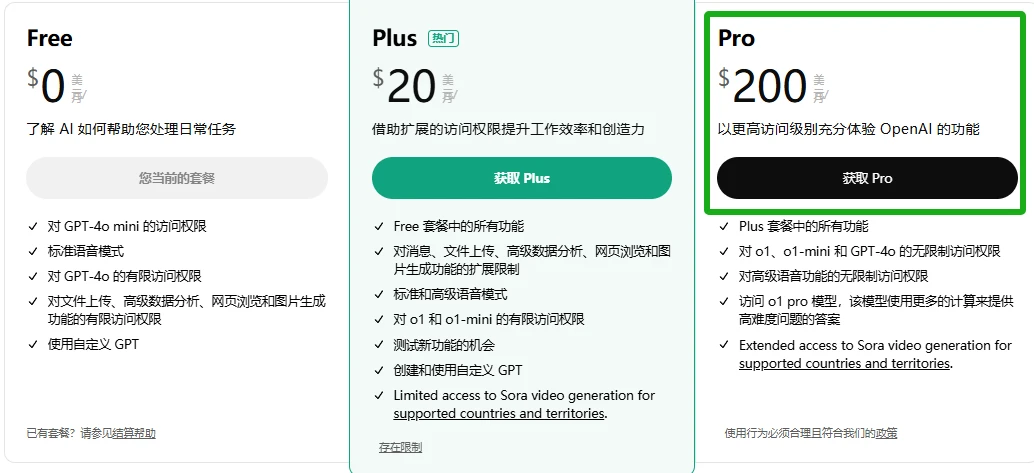Click the checkmark beside "使用自定义 GPT"

click(x=33, y=345)
